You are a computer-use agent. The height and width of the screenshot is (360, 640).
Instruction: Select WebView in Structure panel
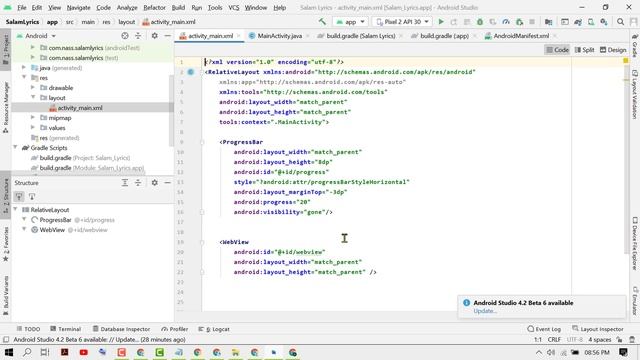(x=52, y=230)
